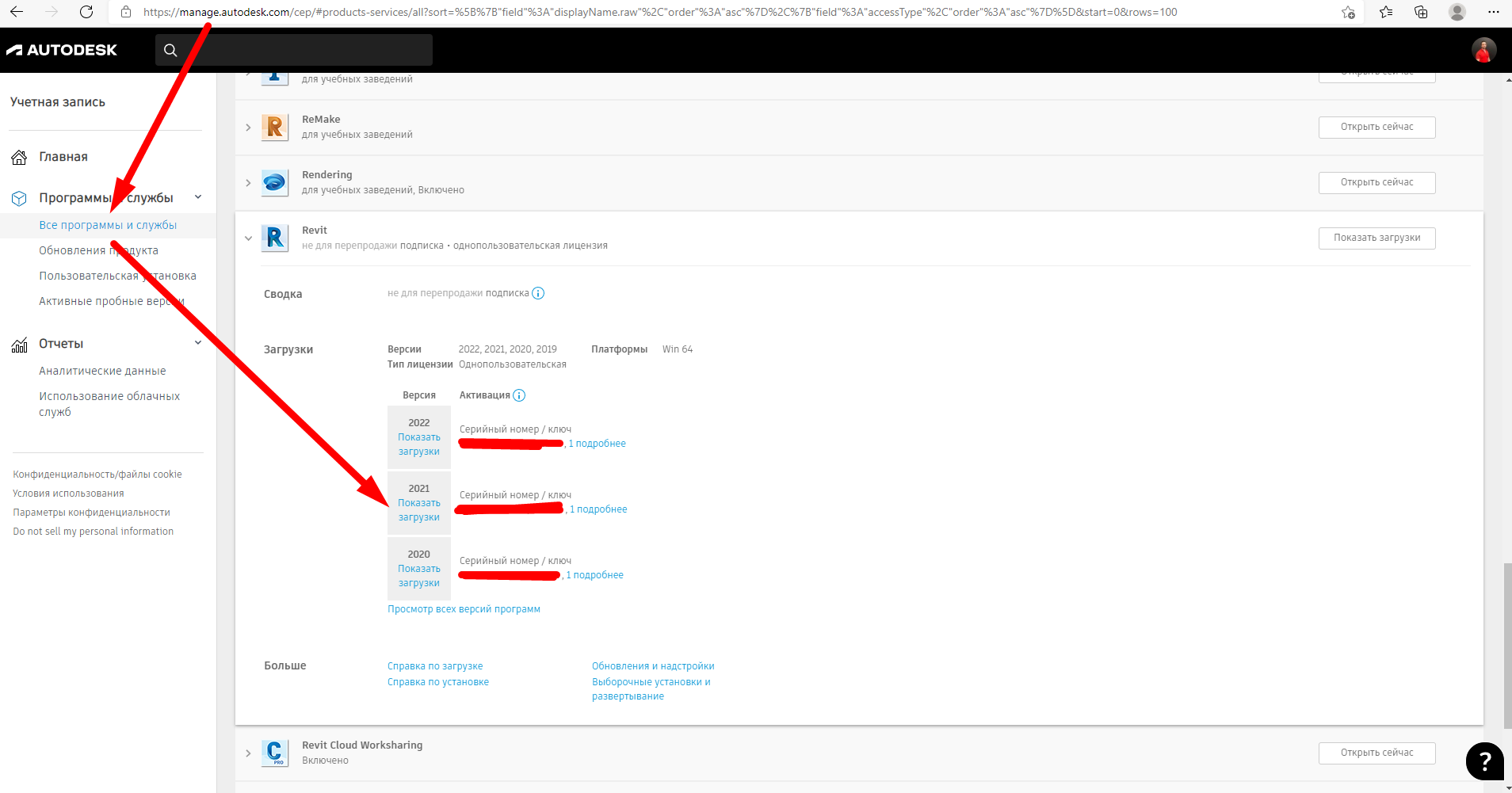Click Показать загрузки button for Revit

click(1376, 238)
